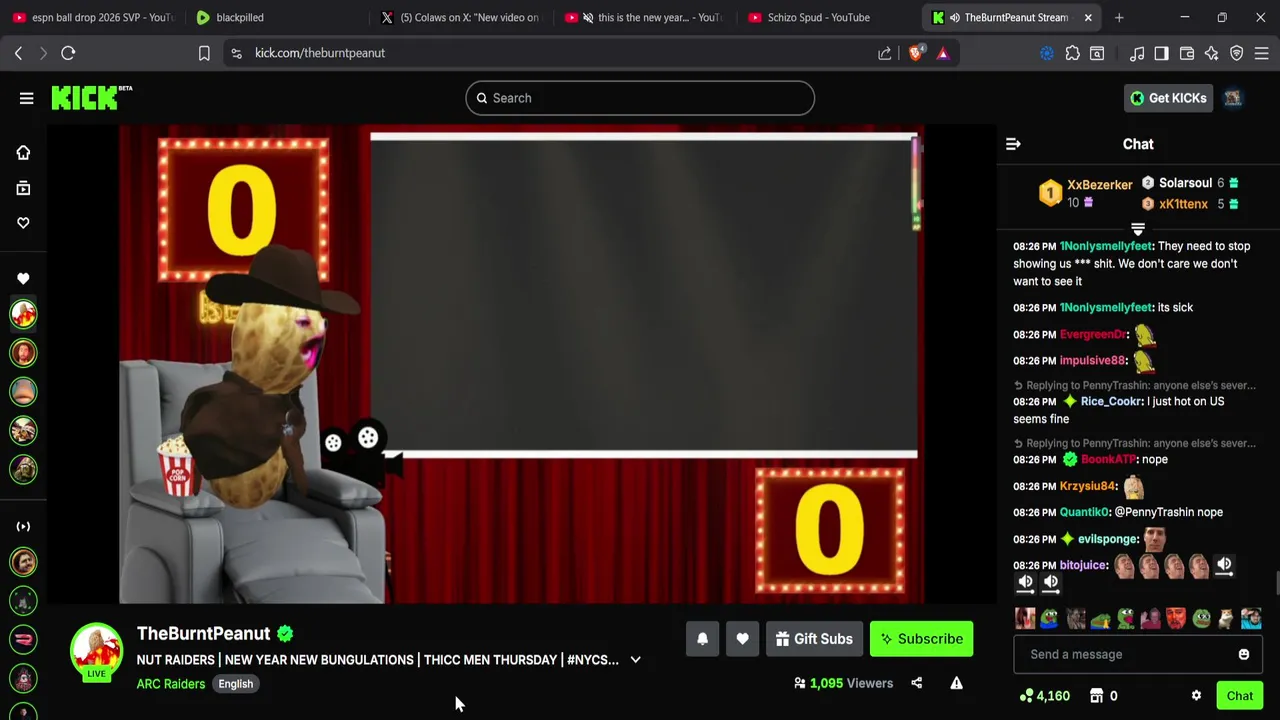
Task: Click Solarsoul in chat leaderboard
Action: (1185, 183)
